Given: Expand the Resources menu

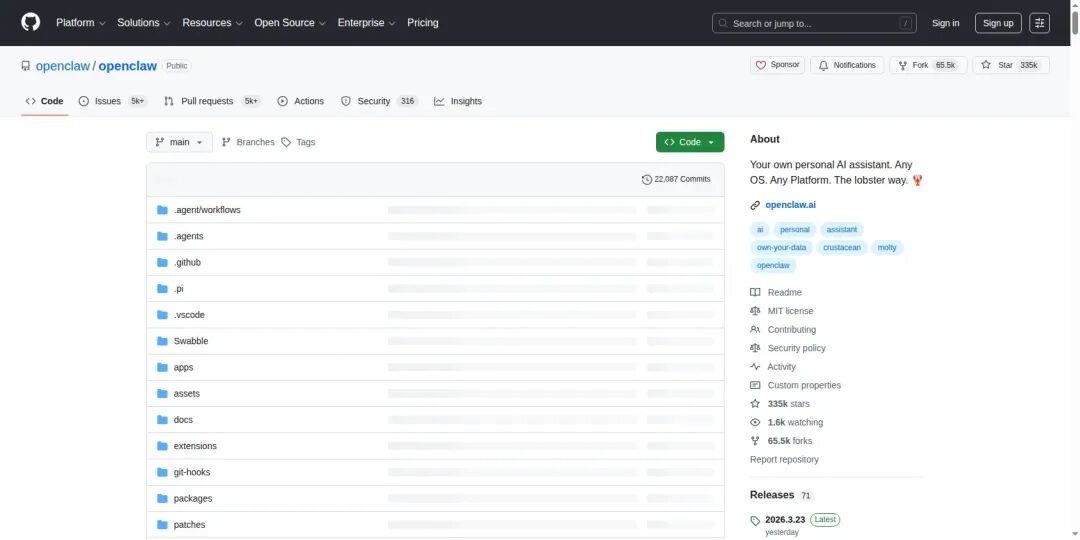Looking at the screenshot, I should coord(212,23).
